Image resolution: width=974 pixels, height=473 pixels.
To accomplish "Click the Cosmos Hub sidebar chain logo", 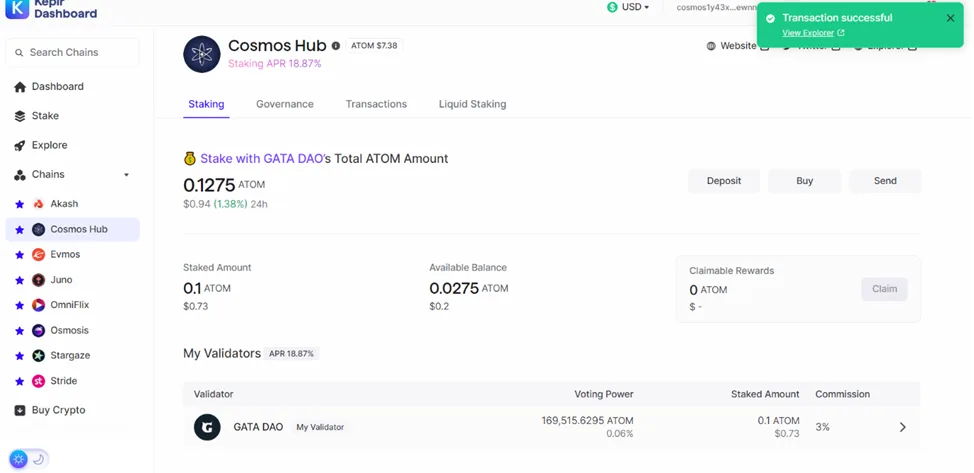I will (39, 229).
